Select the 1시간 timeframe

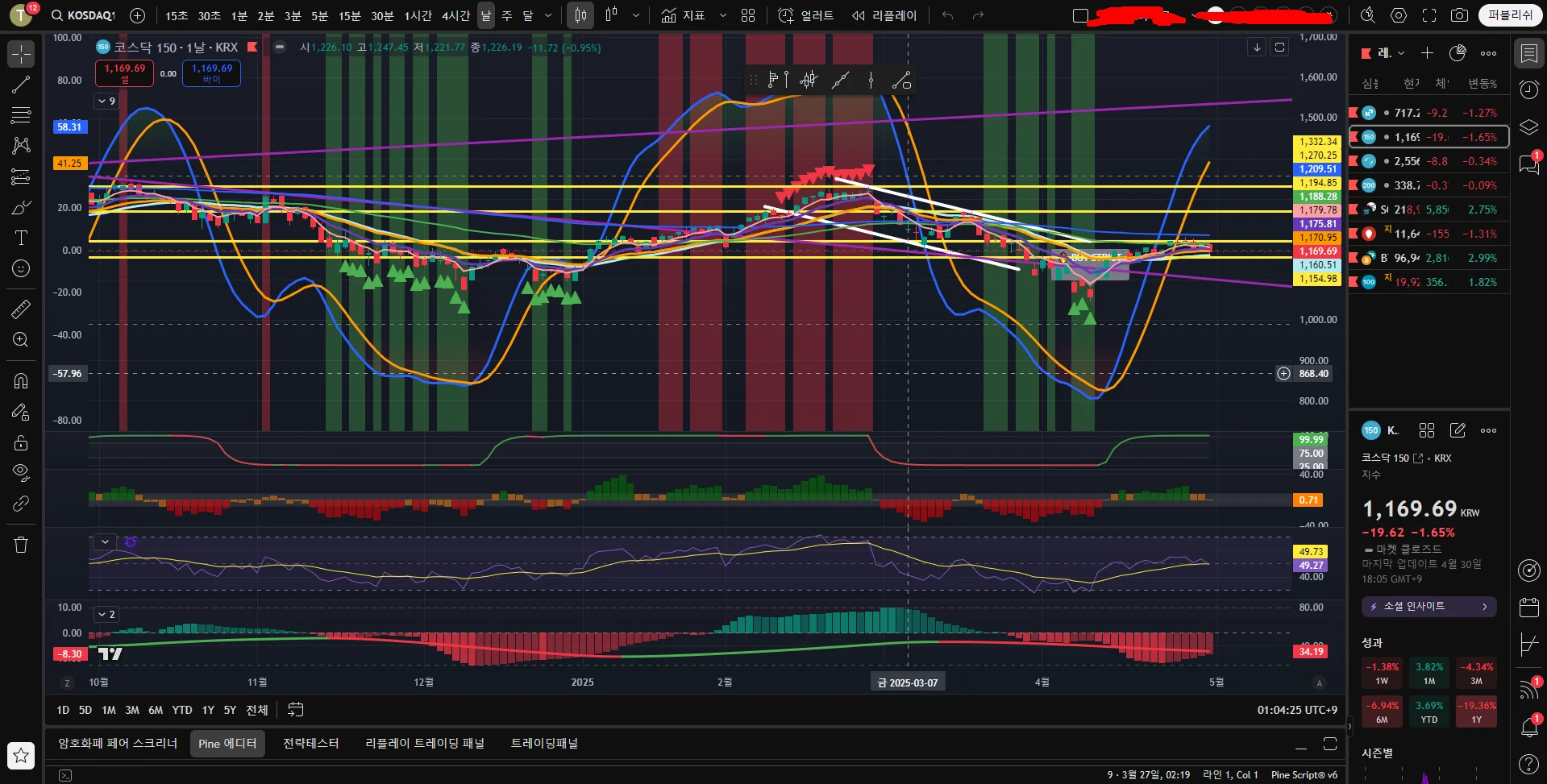[x=418, y=15]
